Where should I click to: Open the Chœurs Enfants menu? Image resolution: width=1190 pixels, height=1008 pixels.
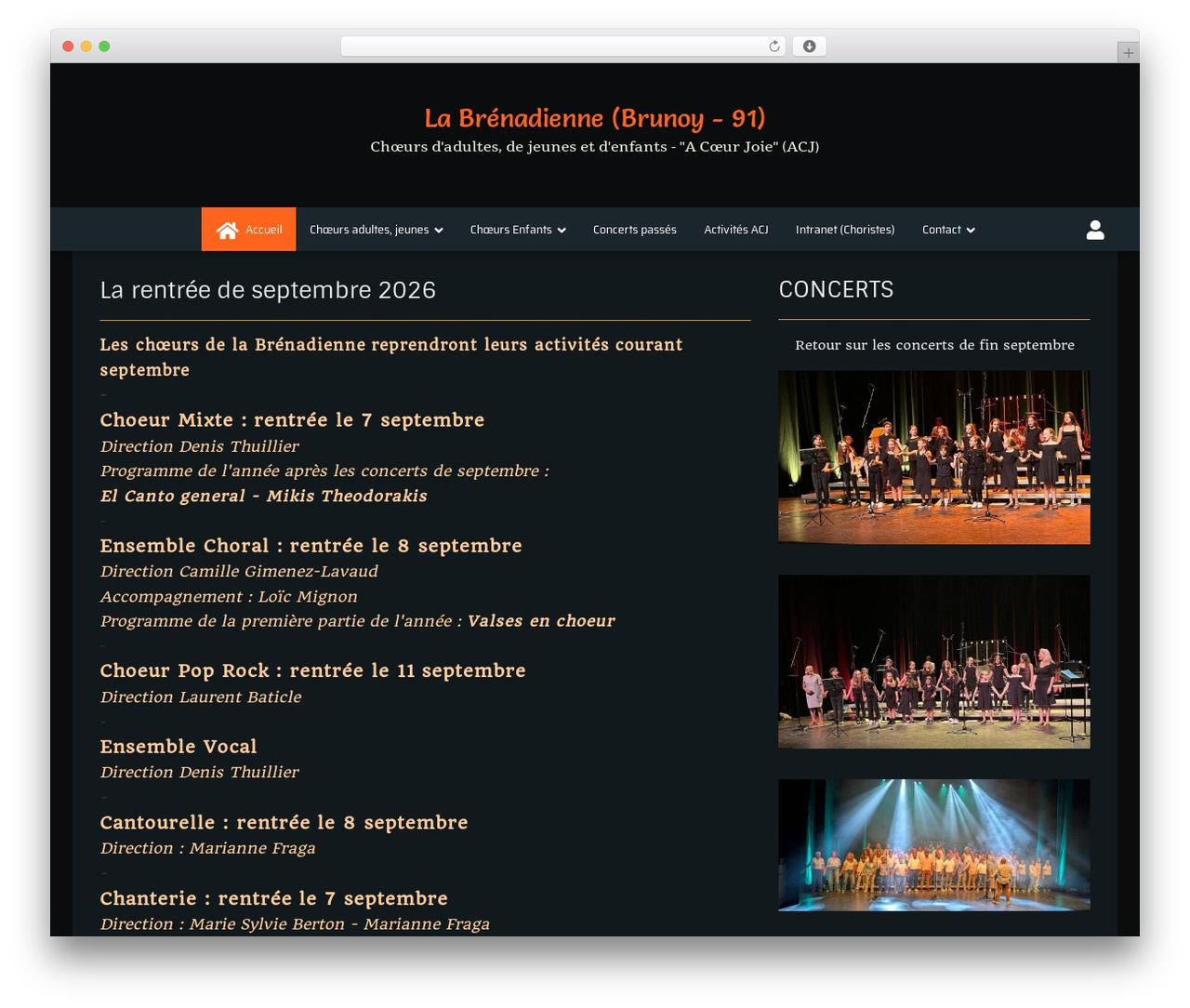pyautogui.click(x=518, y=229)
